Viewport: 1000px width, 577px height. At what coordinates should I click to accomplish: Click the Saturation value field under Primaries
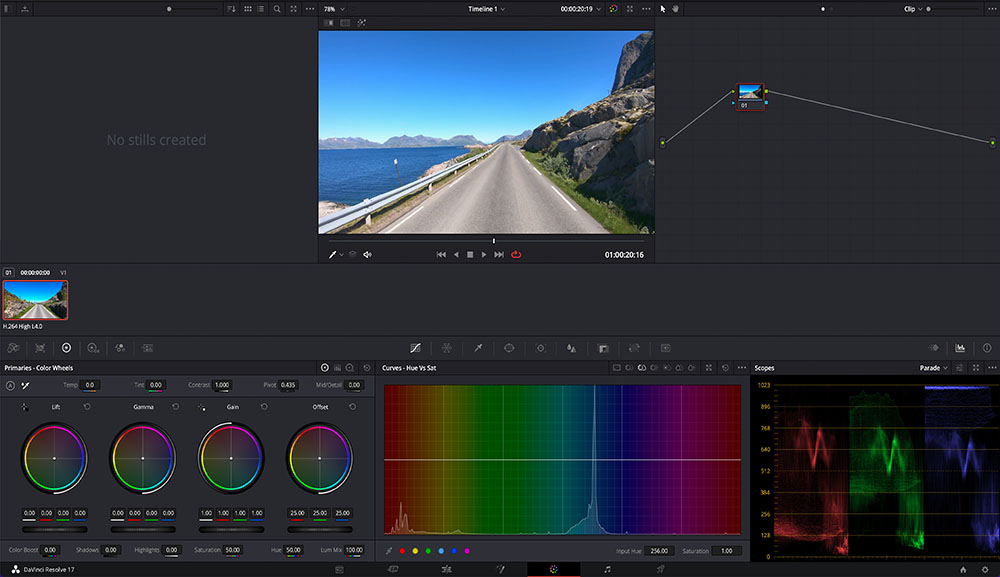231,550
